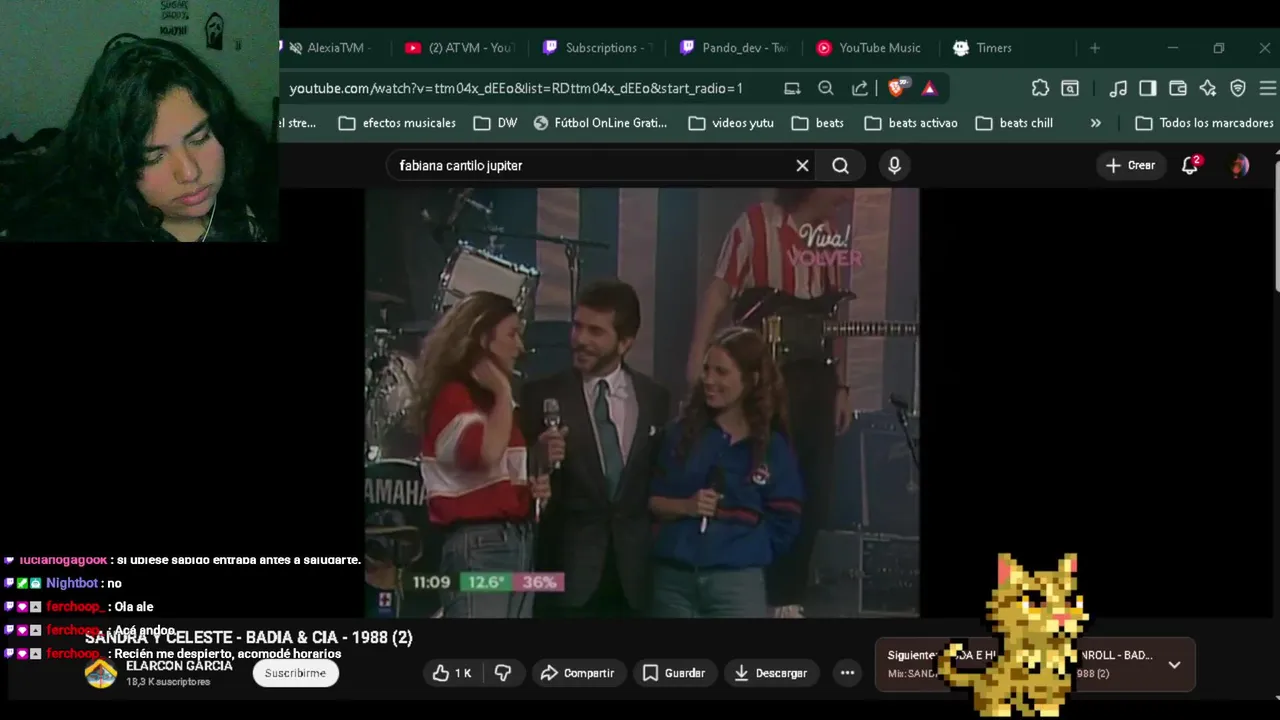Dislike the video with thumbs down
Image resolution: width=1280 pixels, height=720 pixels.
pyautogui.click(x=503, y=673)
